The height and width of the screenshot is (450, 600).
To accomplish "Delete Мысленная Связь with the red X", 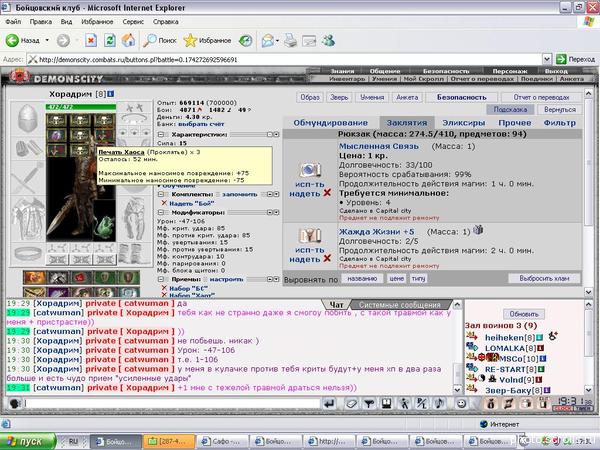I will click(x=325, y=191).
